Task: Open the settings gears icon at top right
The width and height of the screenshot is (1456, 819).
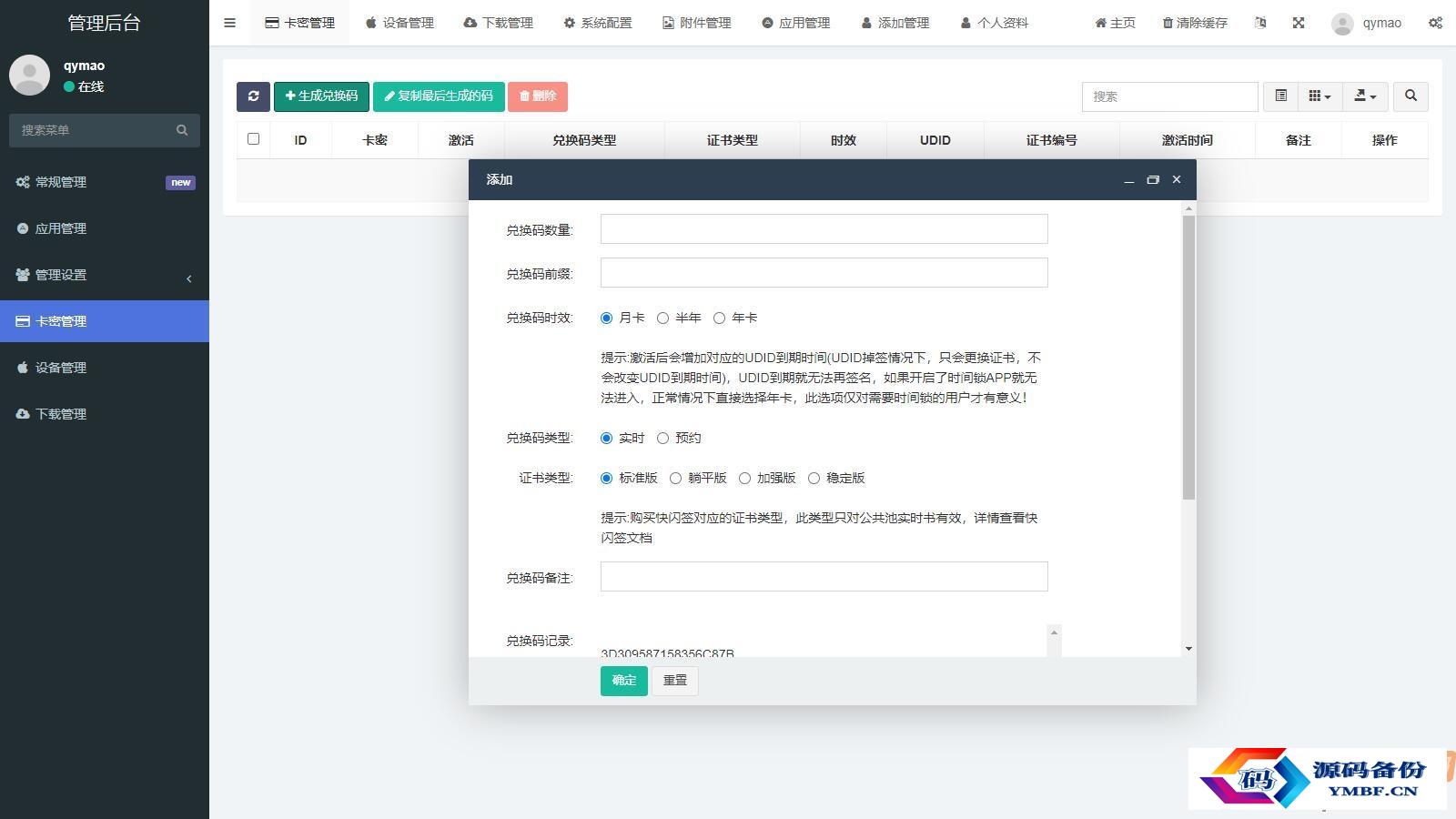Action: (1435, 23)
